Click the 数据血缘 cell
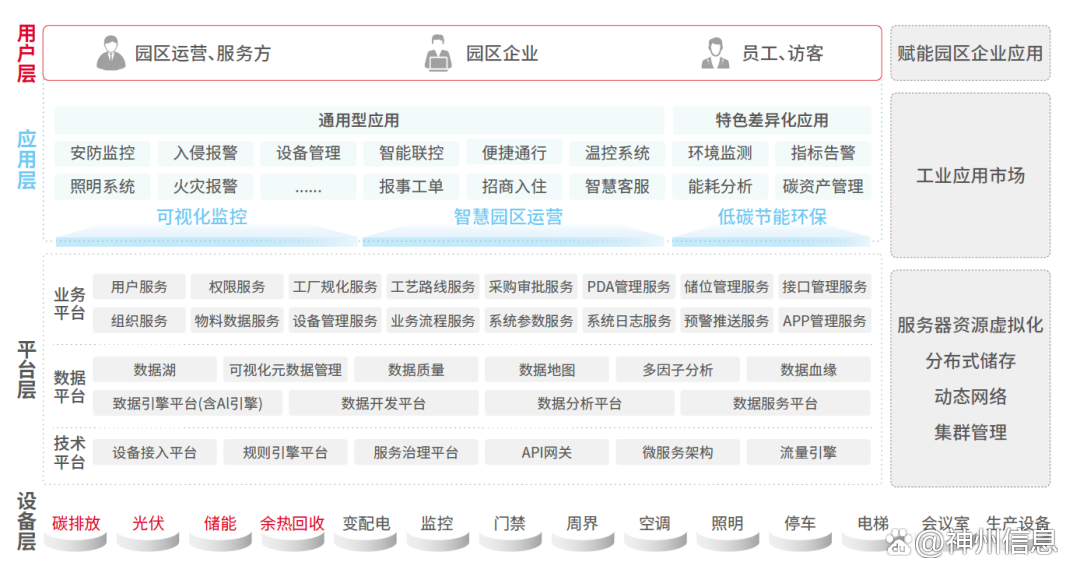The width and height of the screenshot is (1080, 580). pyautogui.click(x=809, y=370)
